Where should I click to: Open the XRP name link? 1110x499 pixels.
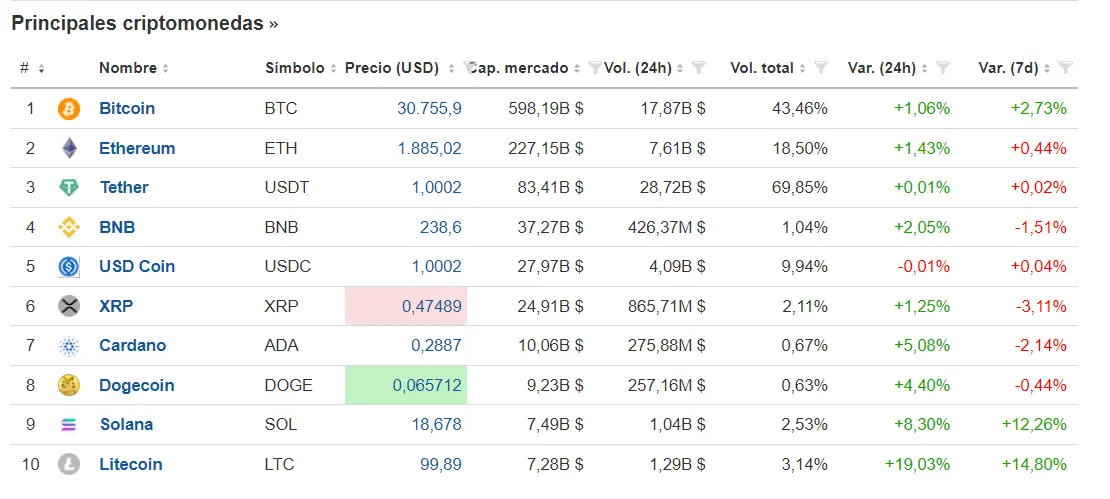(116, 306)
